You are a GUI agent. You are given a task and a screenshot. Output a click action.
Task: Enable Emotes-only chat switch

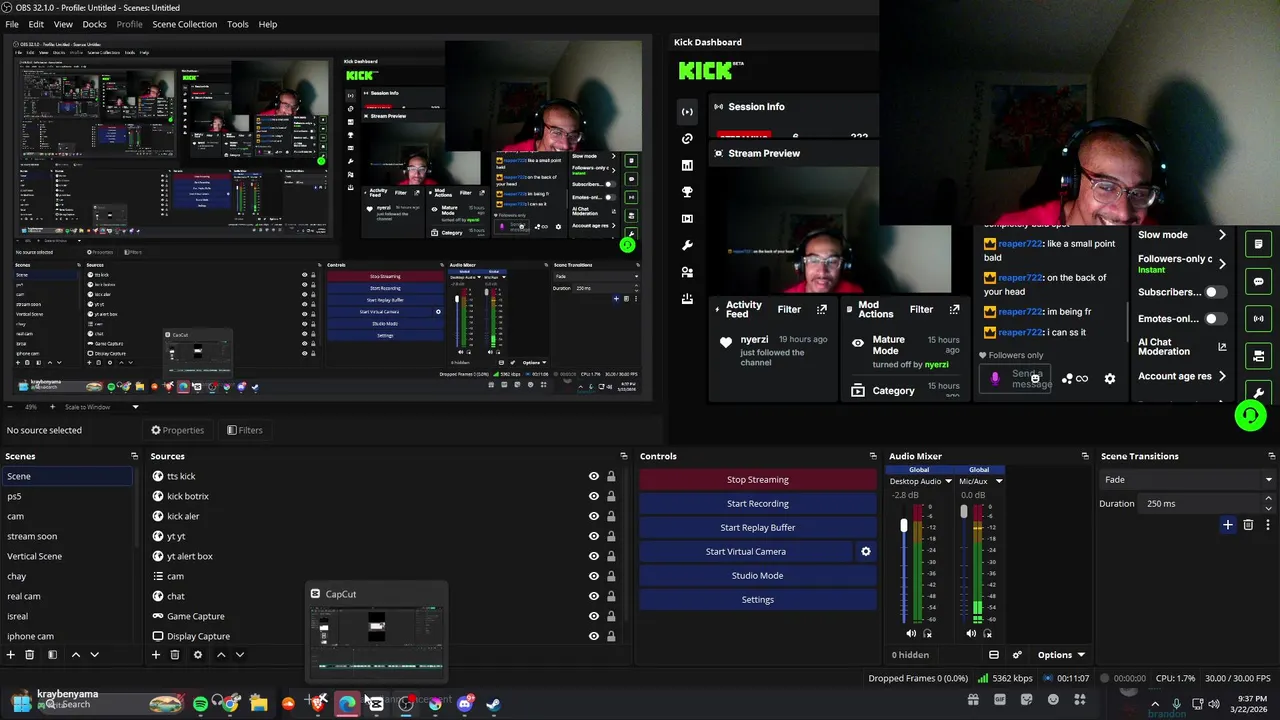pyautogui.click(x=1215, y=319)
